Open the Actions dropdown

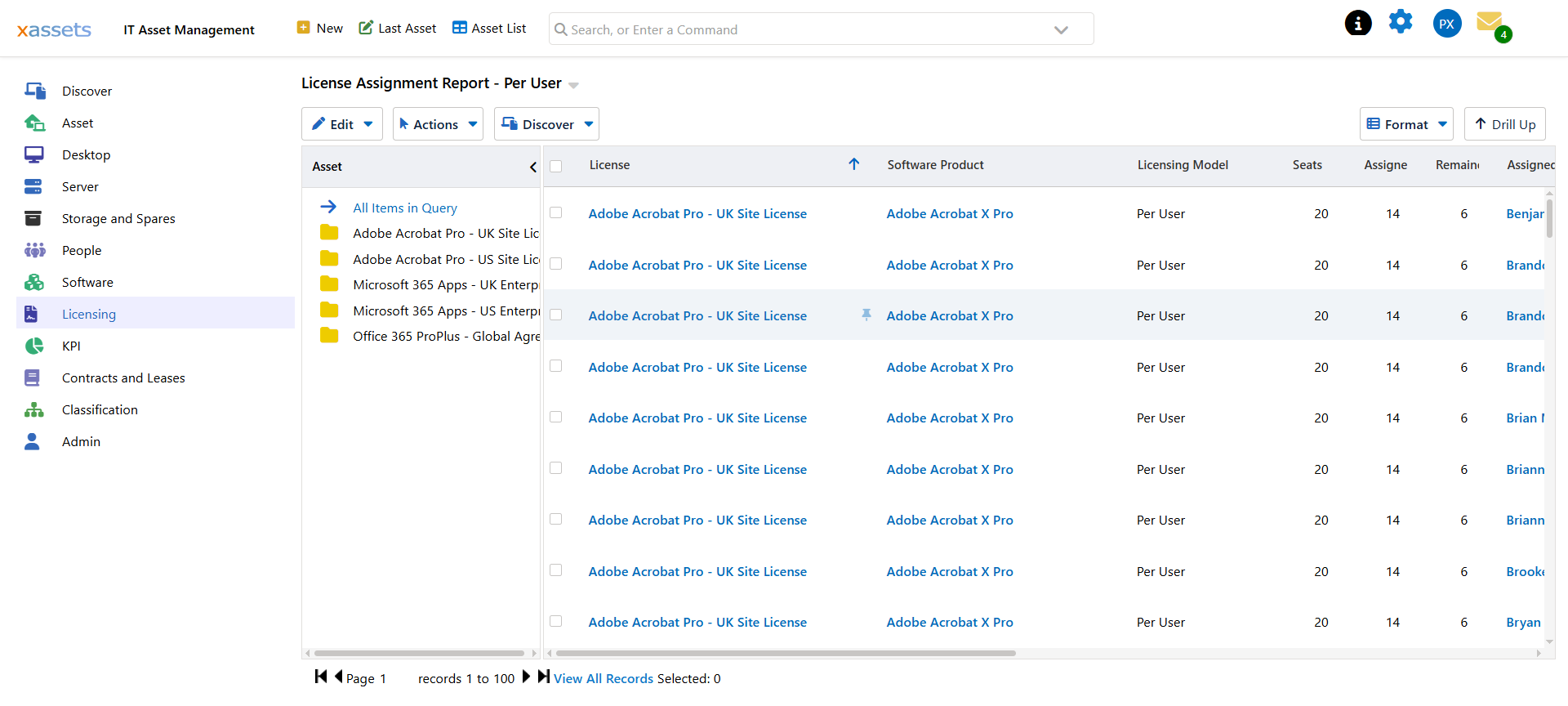click(438, 124)
